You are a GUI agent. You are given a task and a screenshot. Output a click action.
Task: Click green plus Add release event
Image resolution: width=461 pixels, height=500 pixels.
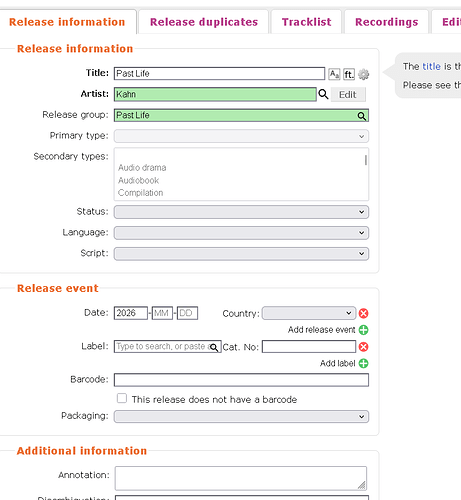pos(363,330)
